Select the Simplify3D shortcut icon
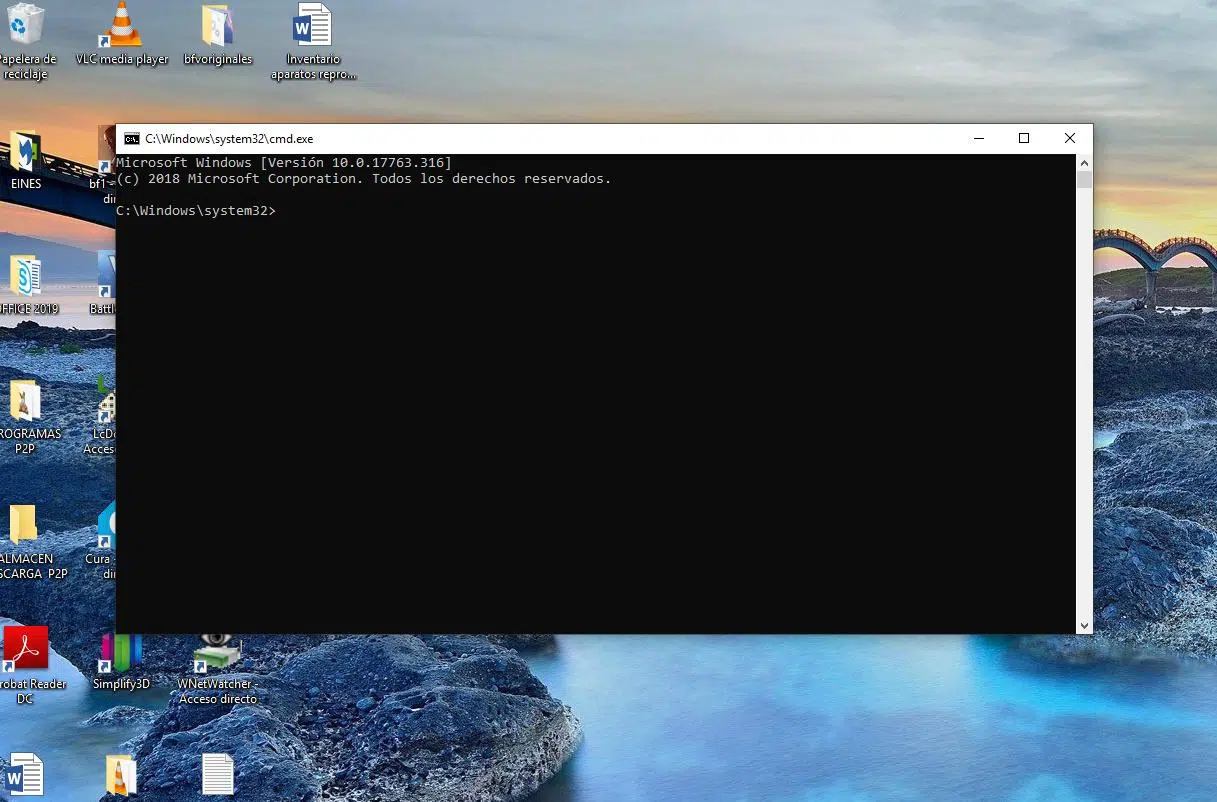This screenshot has height=802, width=1217. coord(121,652)
